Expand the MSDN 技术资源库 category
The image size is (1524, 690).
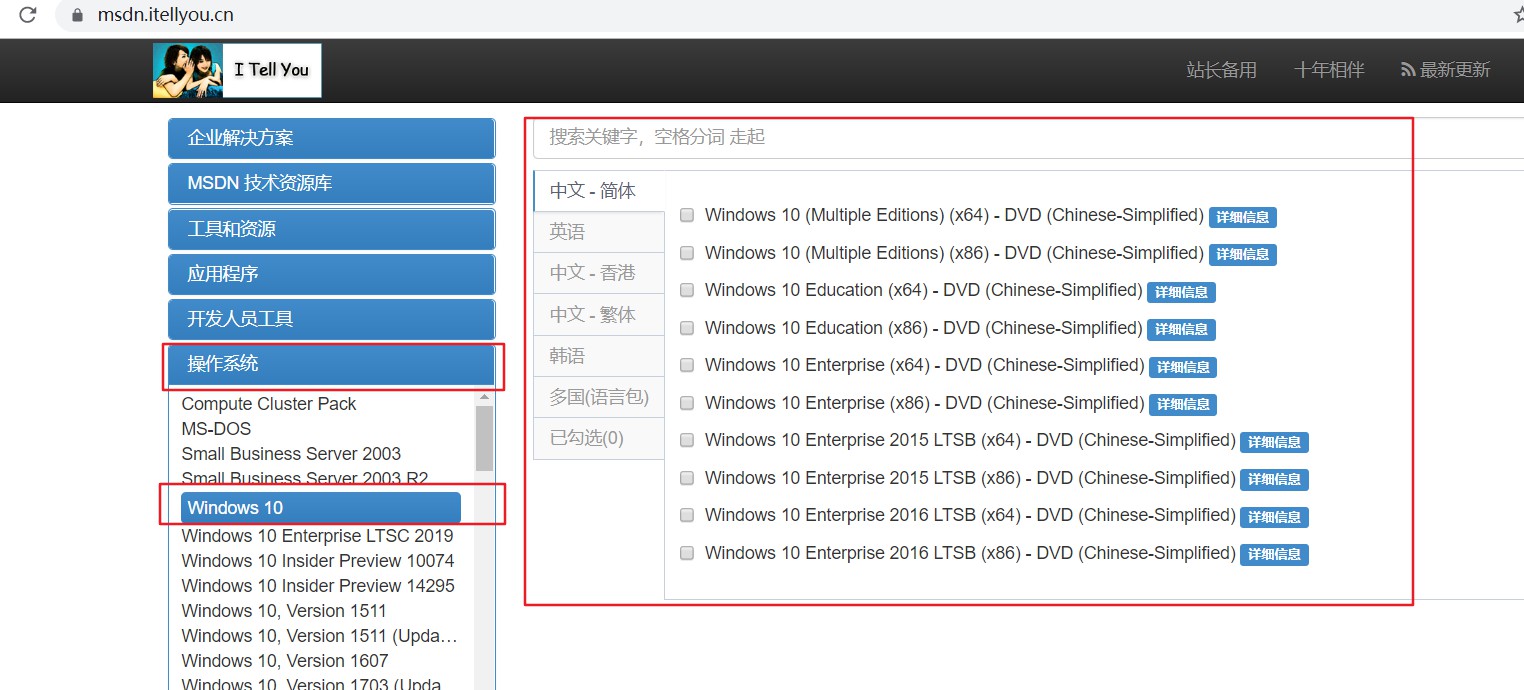click(331, 184)
